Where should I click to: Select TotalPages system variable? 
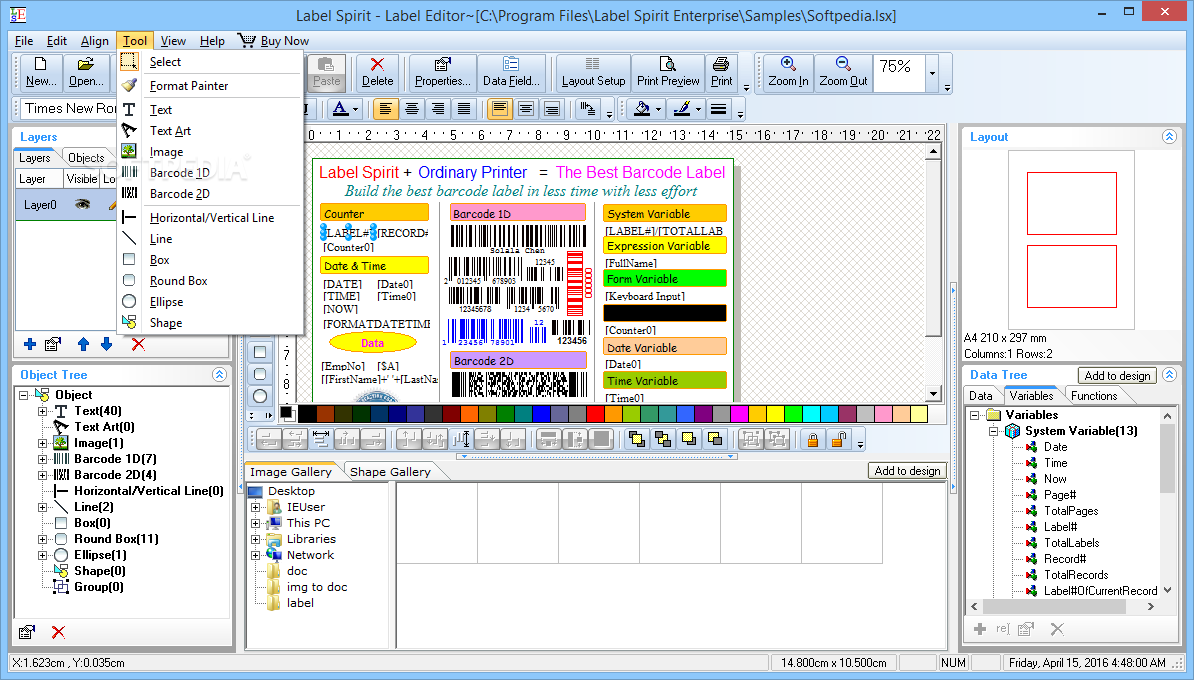click(x=1071, y=511)
